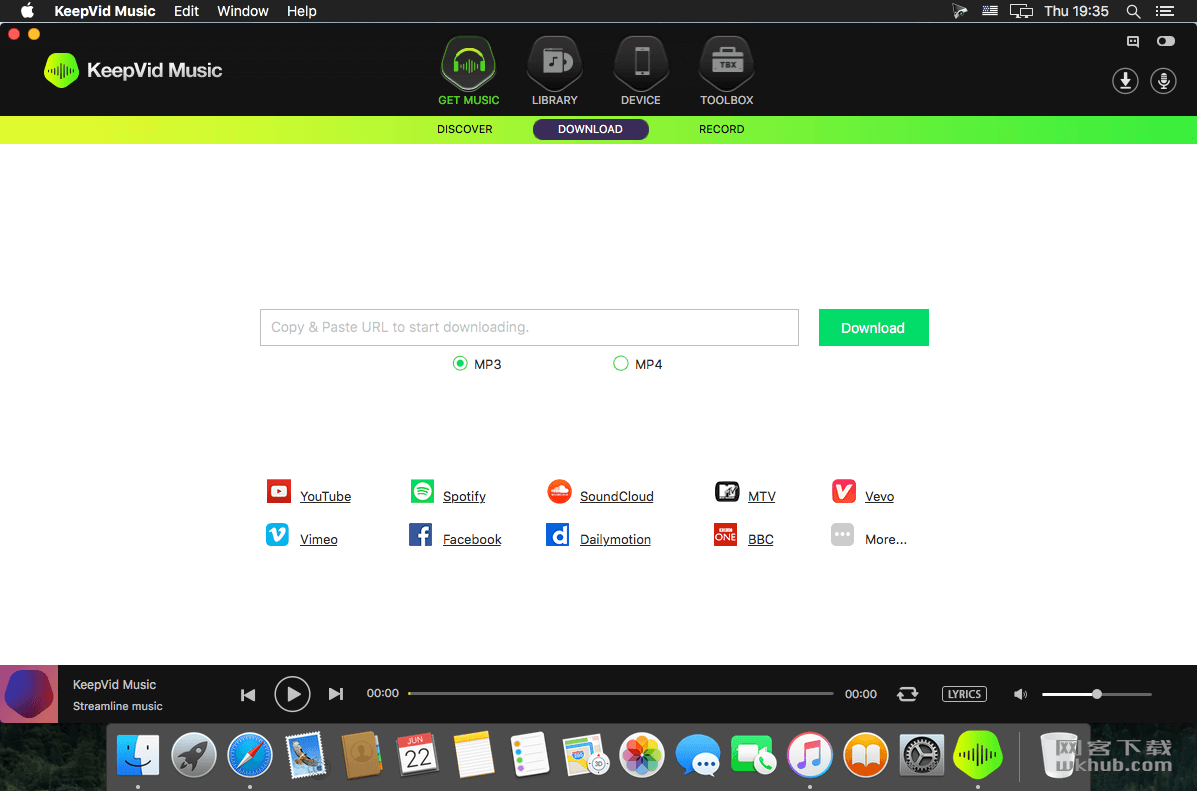Viewport: 1197px width, 791px height.
Task: Click the Vevo icon
Action: click(x=844, y=491)
